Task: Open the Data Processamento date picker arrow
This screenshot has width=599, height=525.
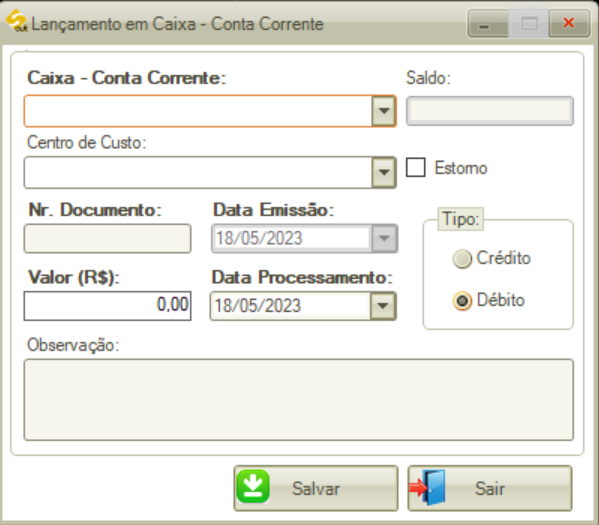Action: (x=383, y=306)
